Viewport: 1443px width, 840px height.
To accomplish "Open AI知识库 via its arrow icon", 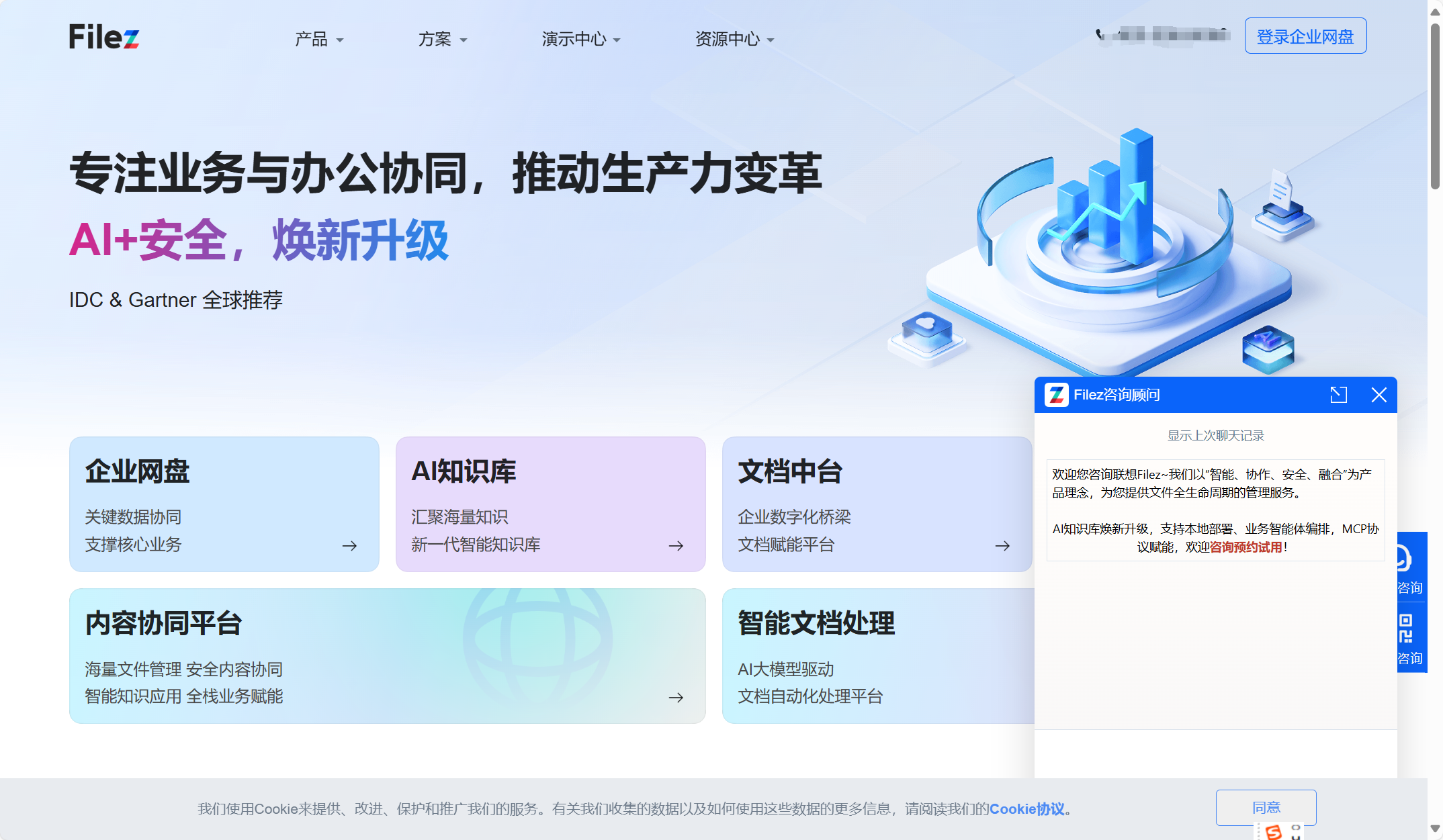I will [675, 546].
